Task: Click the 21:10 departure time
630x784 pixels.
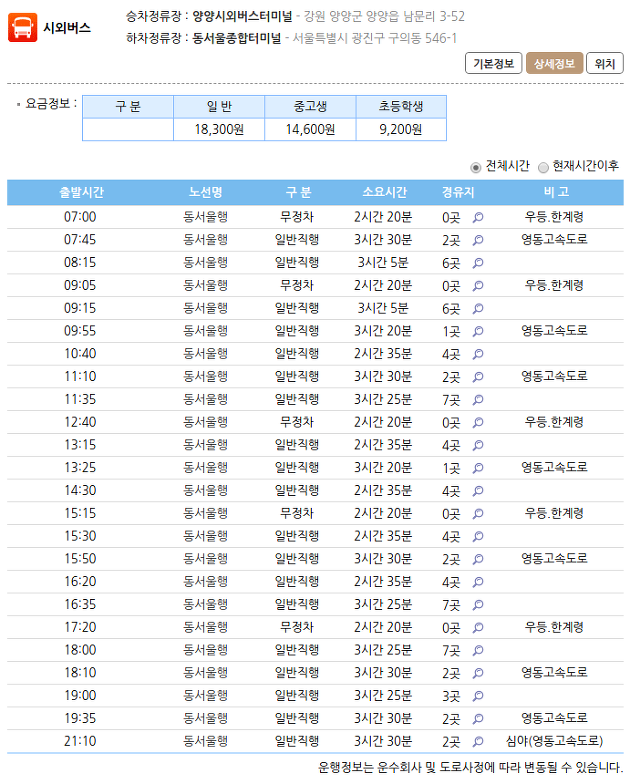Action: [80, 742]
